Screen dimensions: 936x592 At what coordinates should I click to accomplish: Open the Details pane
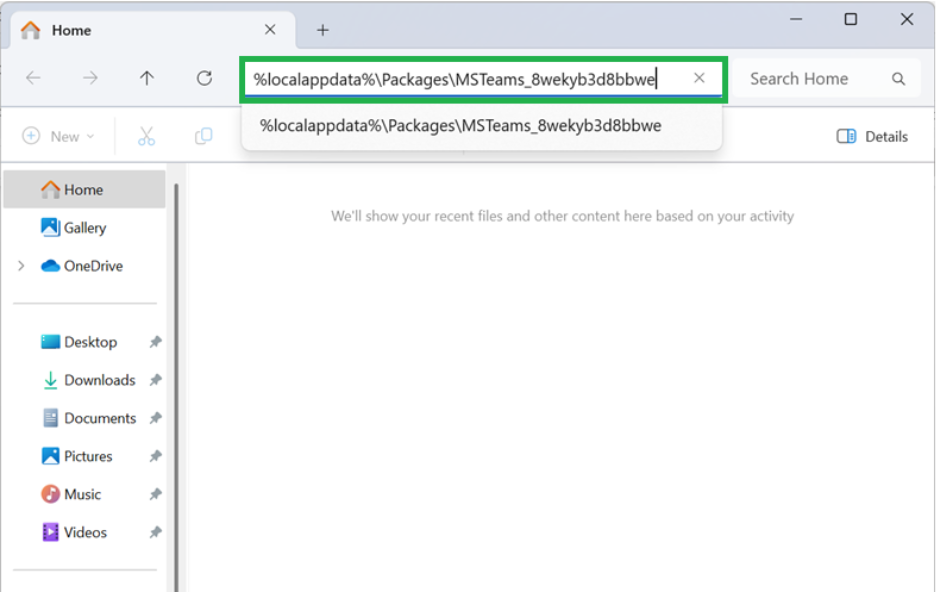(x=872, y=137)
